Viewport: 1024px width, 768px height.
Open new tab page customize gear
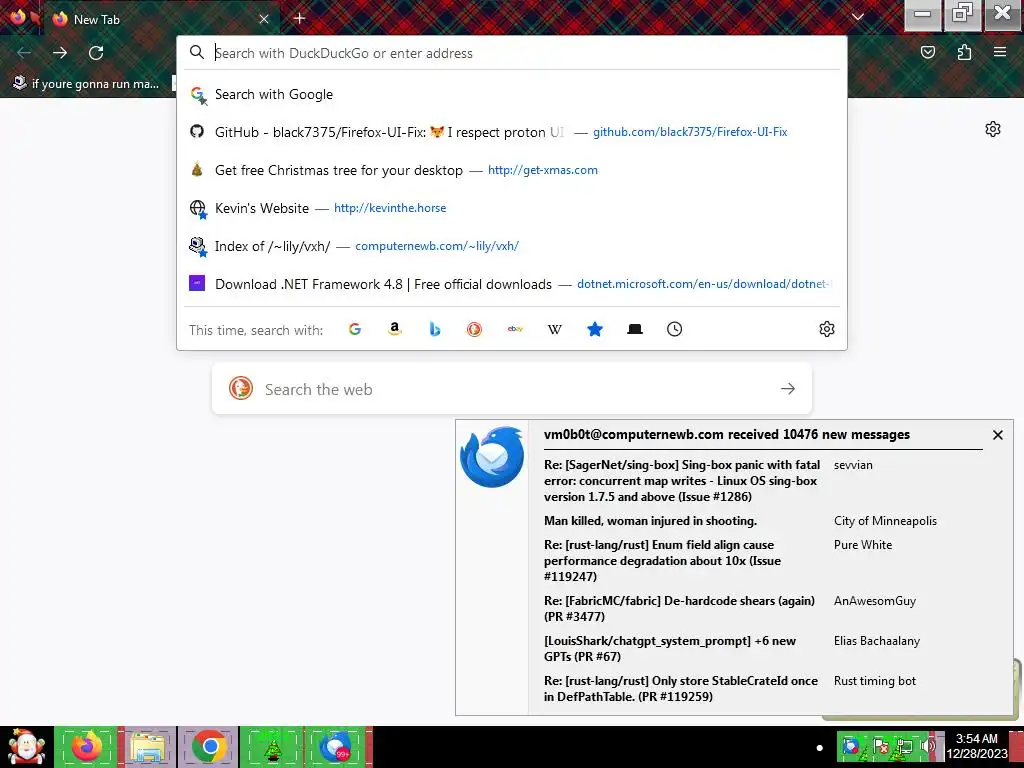pyautogui.click(x=993, y=129)
